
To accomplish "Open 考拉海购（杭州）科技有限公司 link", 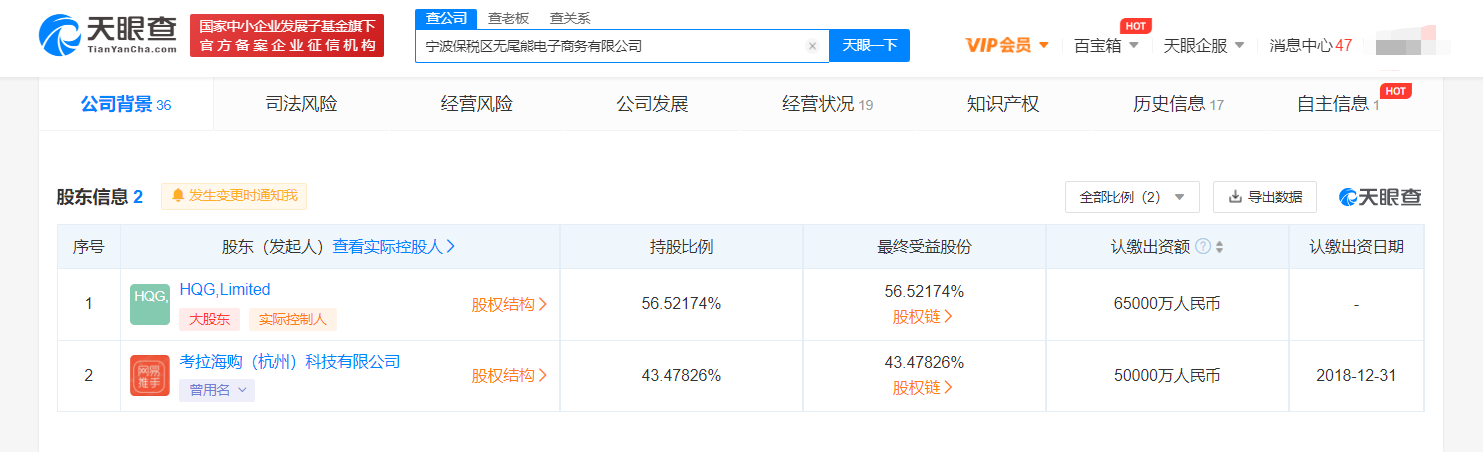I will coord(290,361).
